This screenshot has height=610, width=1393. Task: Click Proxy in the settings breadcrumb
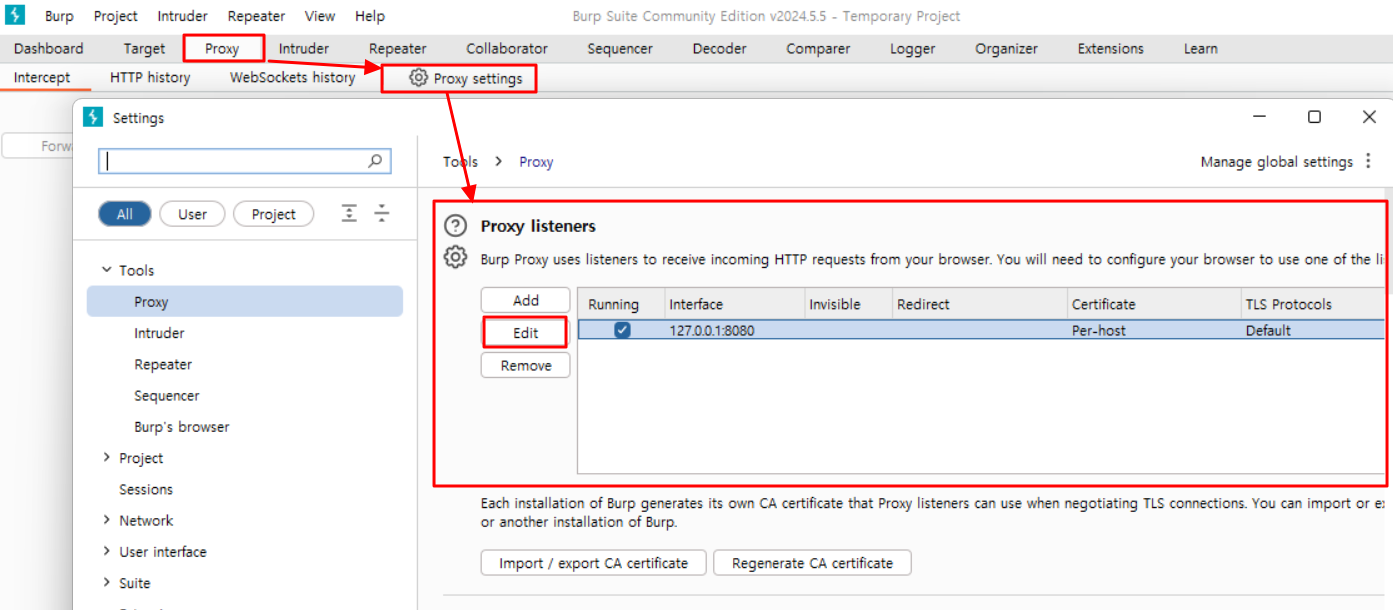[536, 162]
